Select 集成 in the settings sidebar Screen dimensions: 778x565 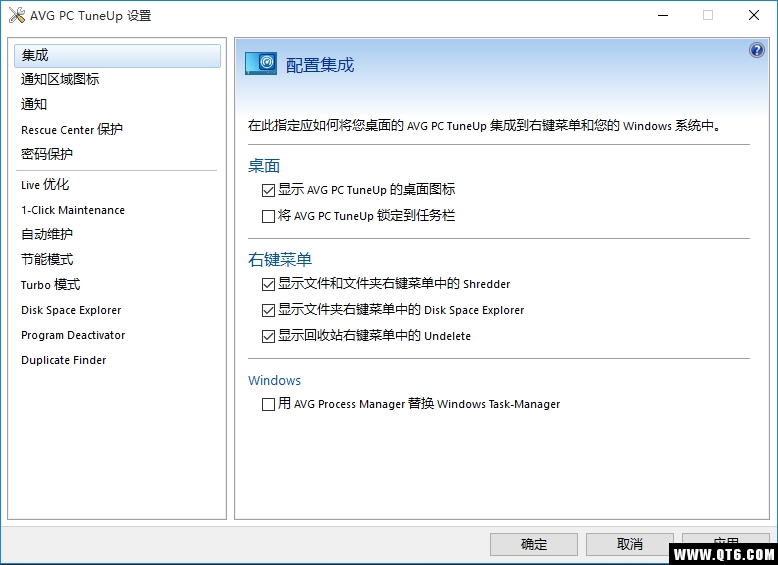pyautogui.click(x=118, y=56)
